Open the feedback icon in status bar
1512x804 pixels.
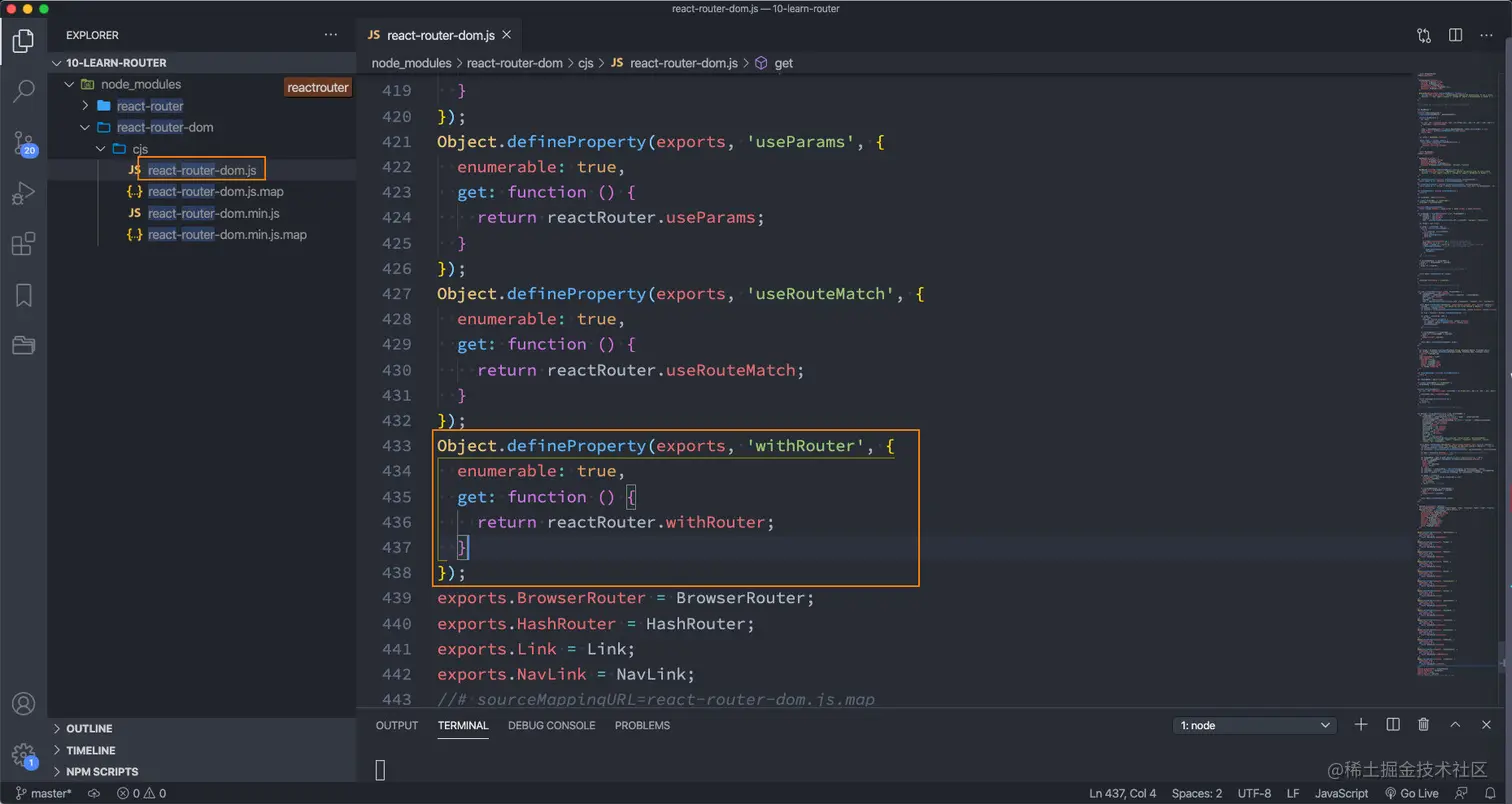1461,793
